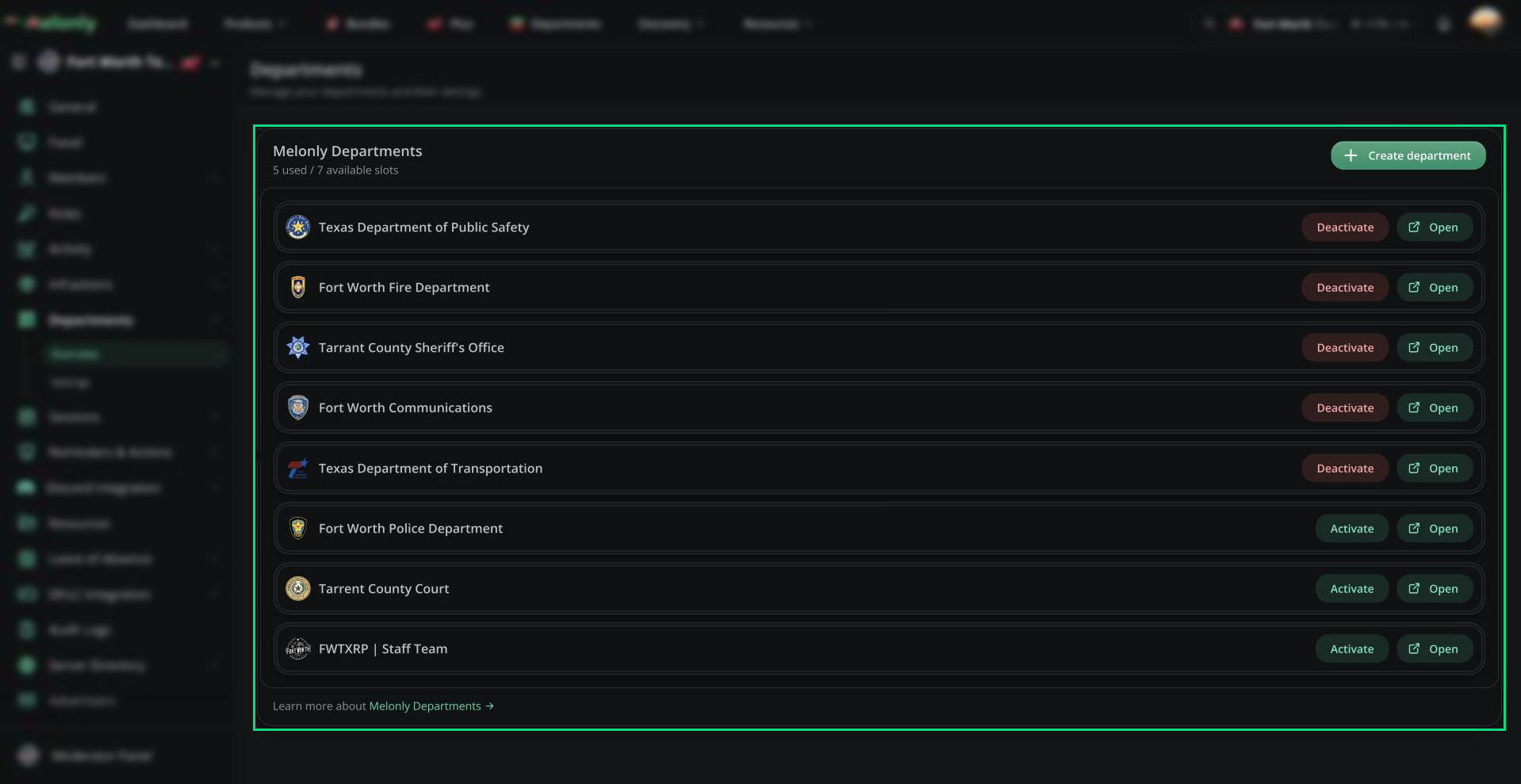1521x784 pixels.
Task: Click the Fort Worth Police Department badge icon
Action: pyautogui.click(x=298, y=529)
